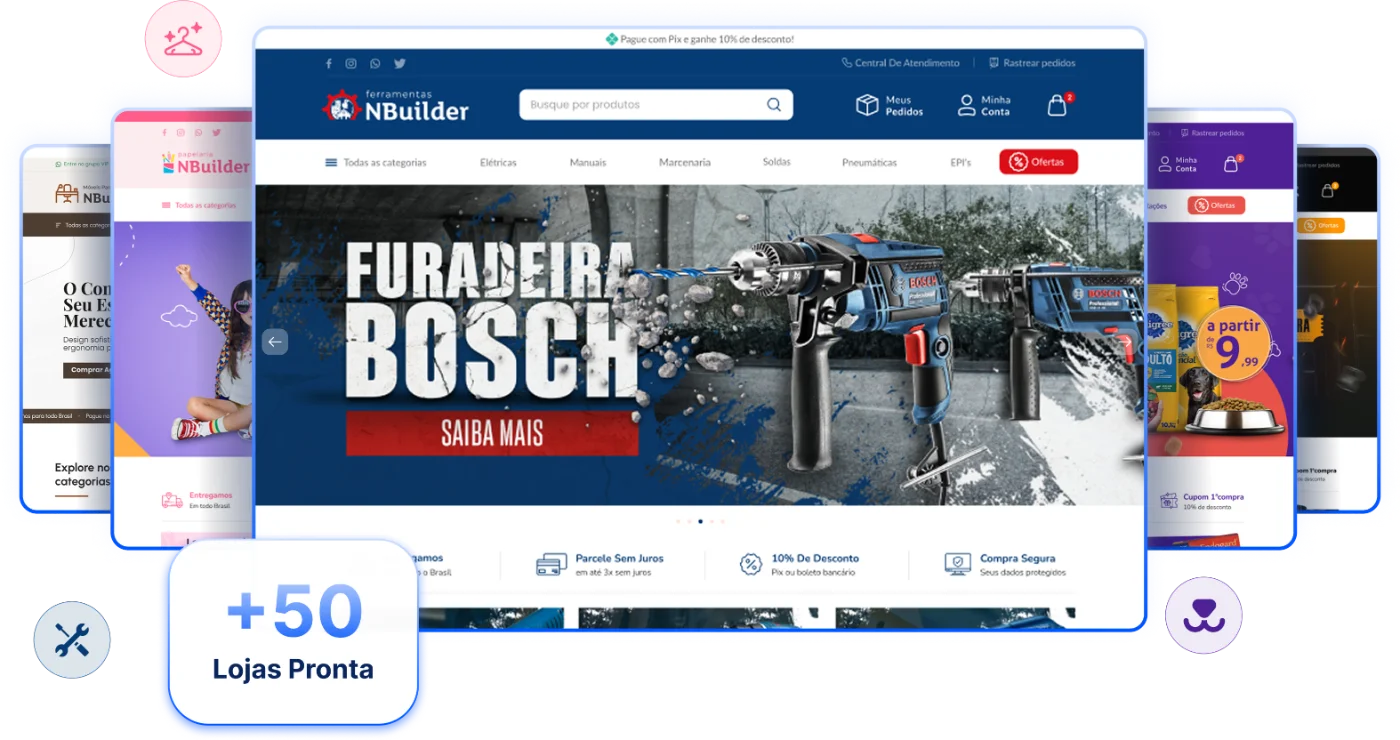Click the SAIBA MAIS banner button
This screenshot has height=740, width=1400.
click(x=492, y=433)
